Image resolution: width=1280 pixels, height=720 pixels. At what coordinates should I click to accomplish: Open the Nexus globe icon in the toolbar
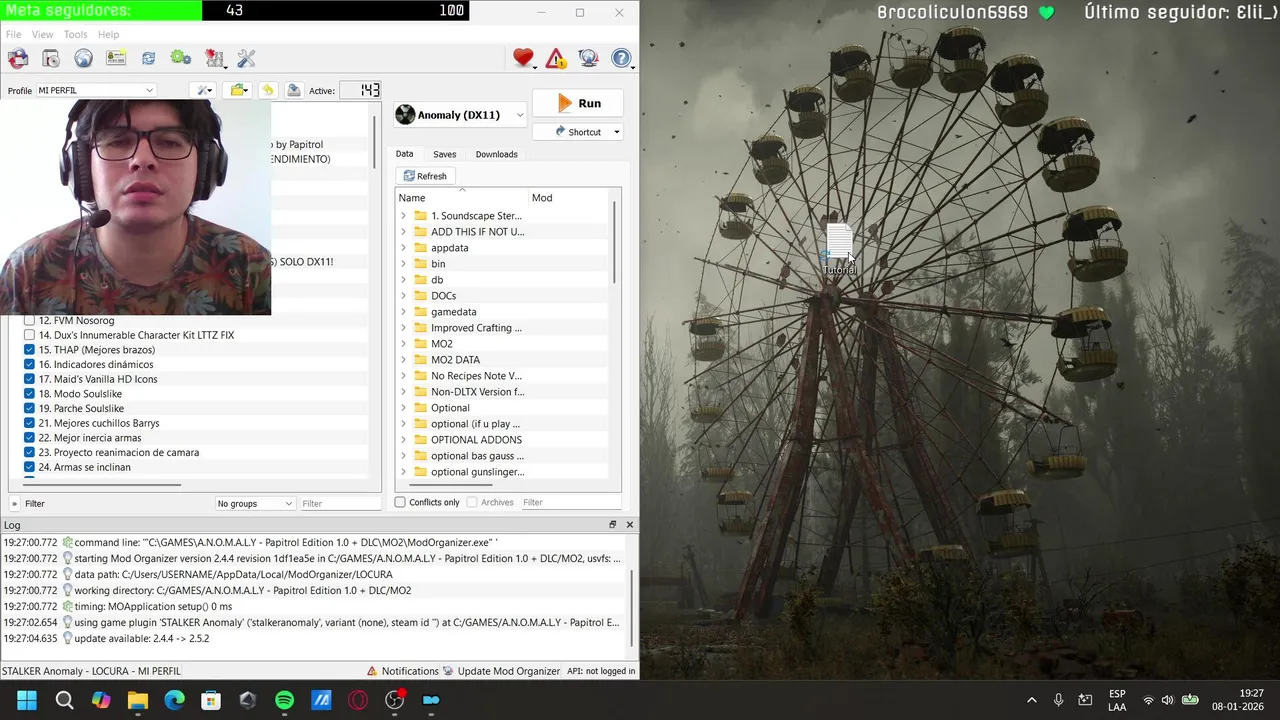pos(83,59)
